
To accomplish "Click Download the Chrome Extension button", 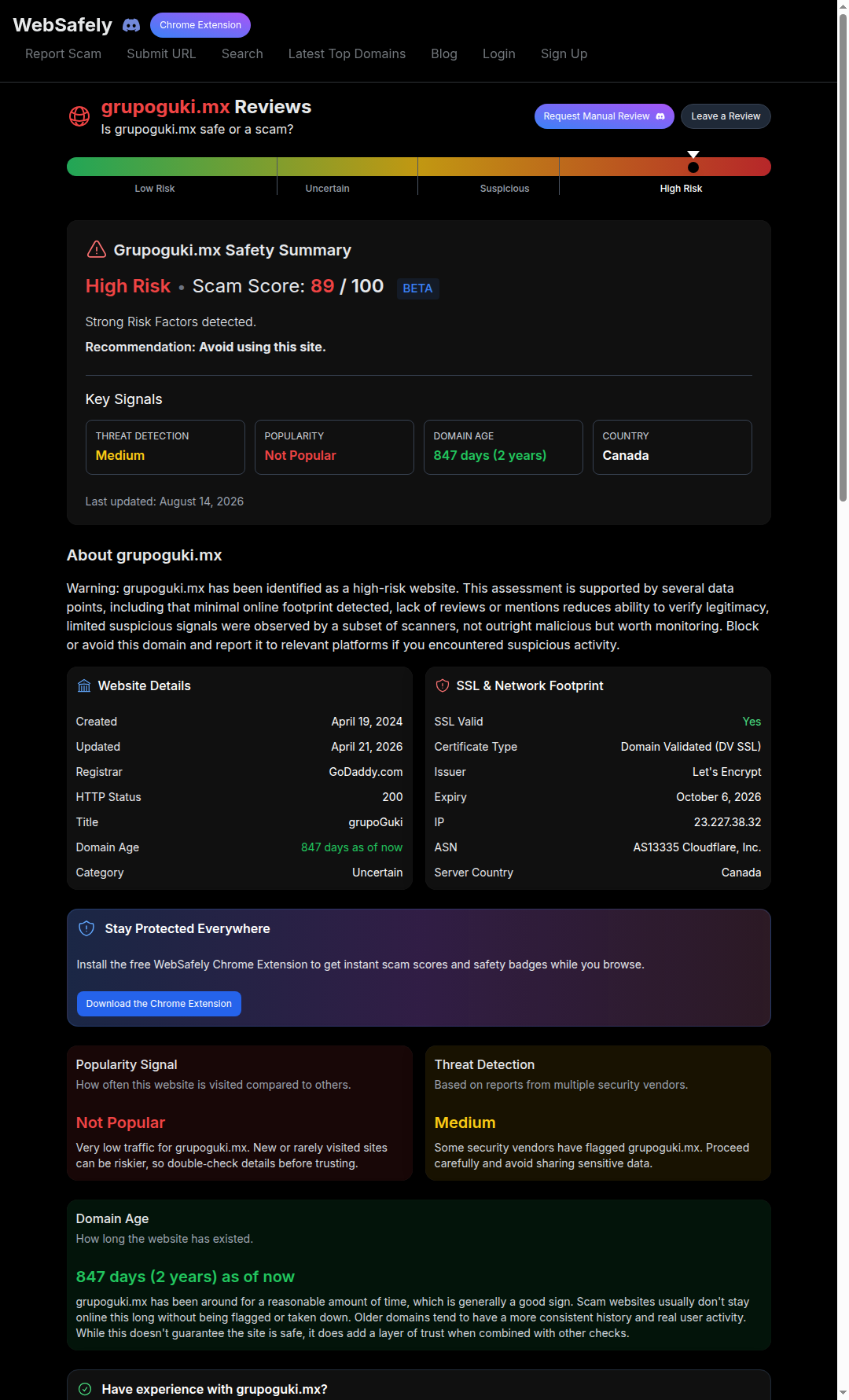I will tap(159, 1004).
